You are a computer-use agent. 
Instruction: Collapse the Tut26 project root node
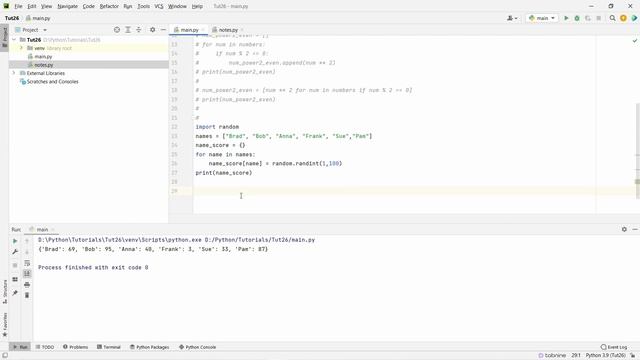pos(14,40)
